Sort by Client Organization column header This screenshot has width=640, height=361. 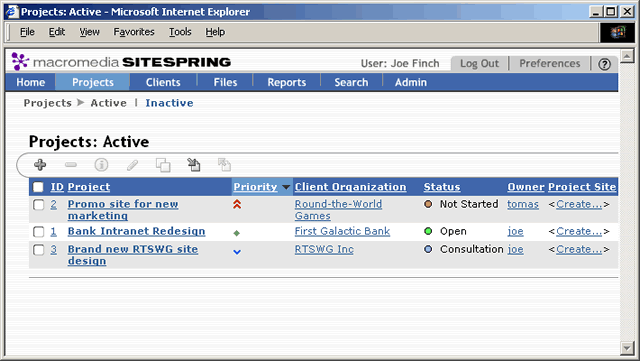pyautogui.click(x=351, y=187)
